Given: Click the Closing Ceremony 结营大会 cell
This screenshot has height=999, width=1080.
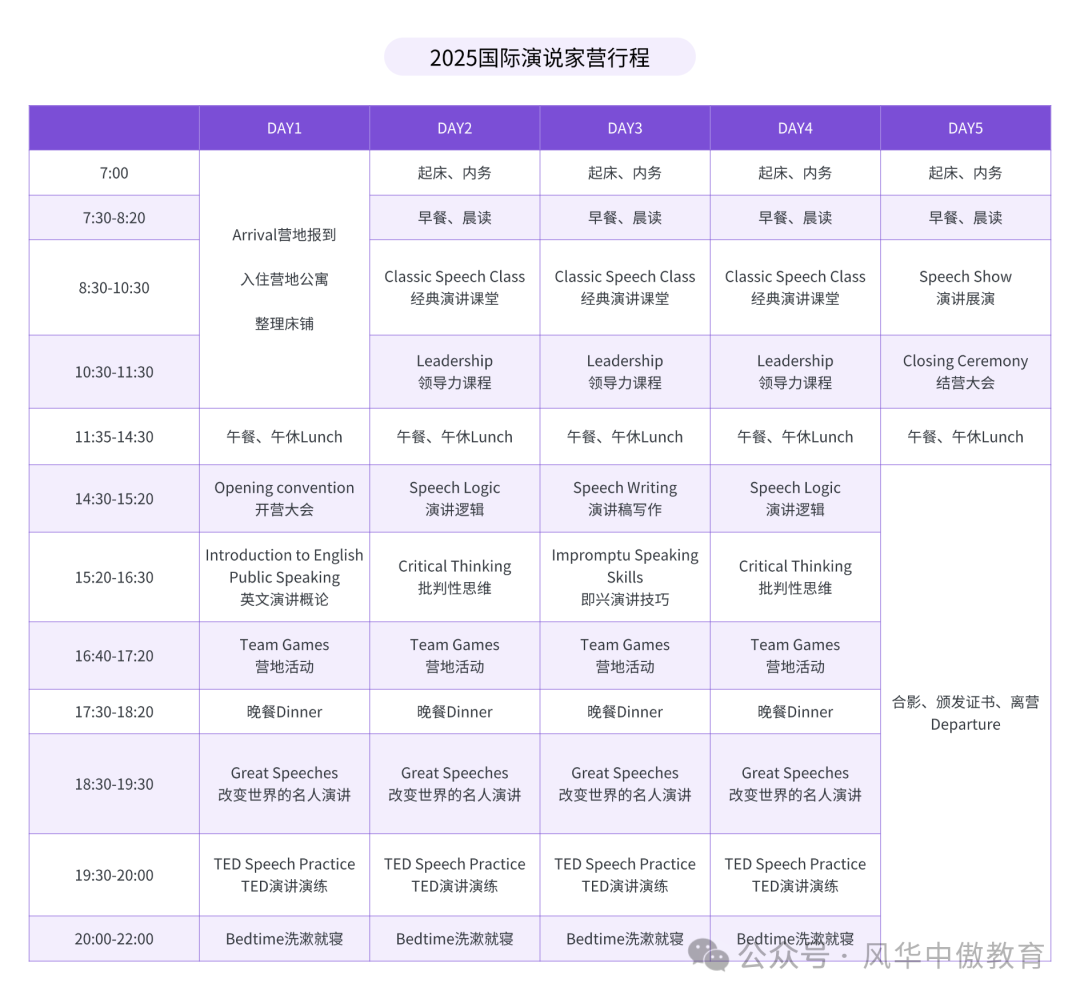Looking at the screenshot, I should pyautogui.click(x=965, y=372).
